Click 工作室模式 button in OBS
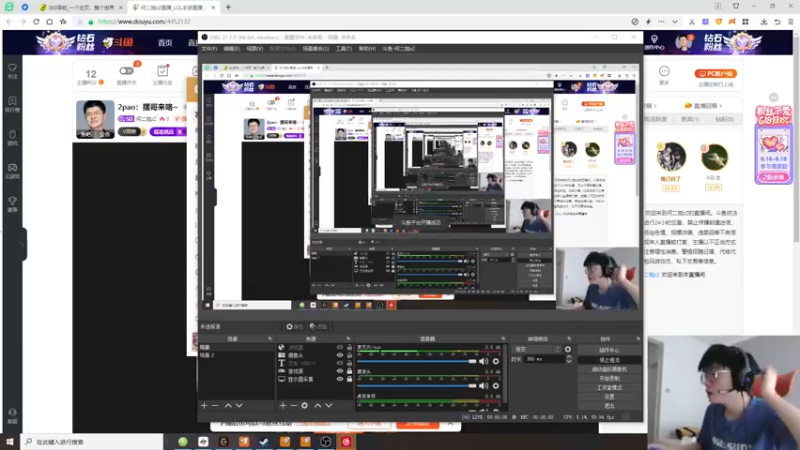This screenshot has width=800, height=450. pos(609,388)
